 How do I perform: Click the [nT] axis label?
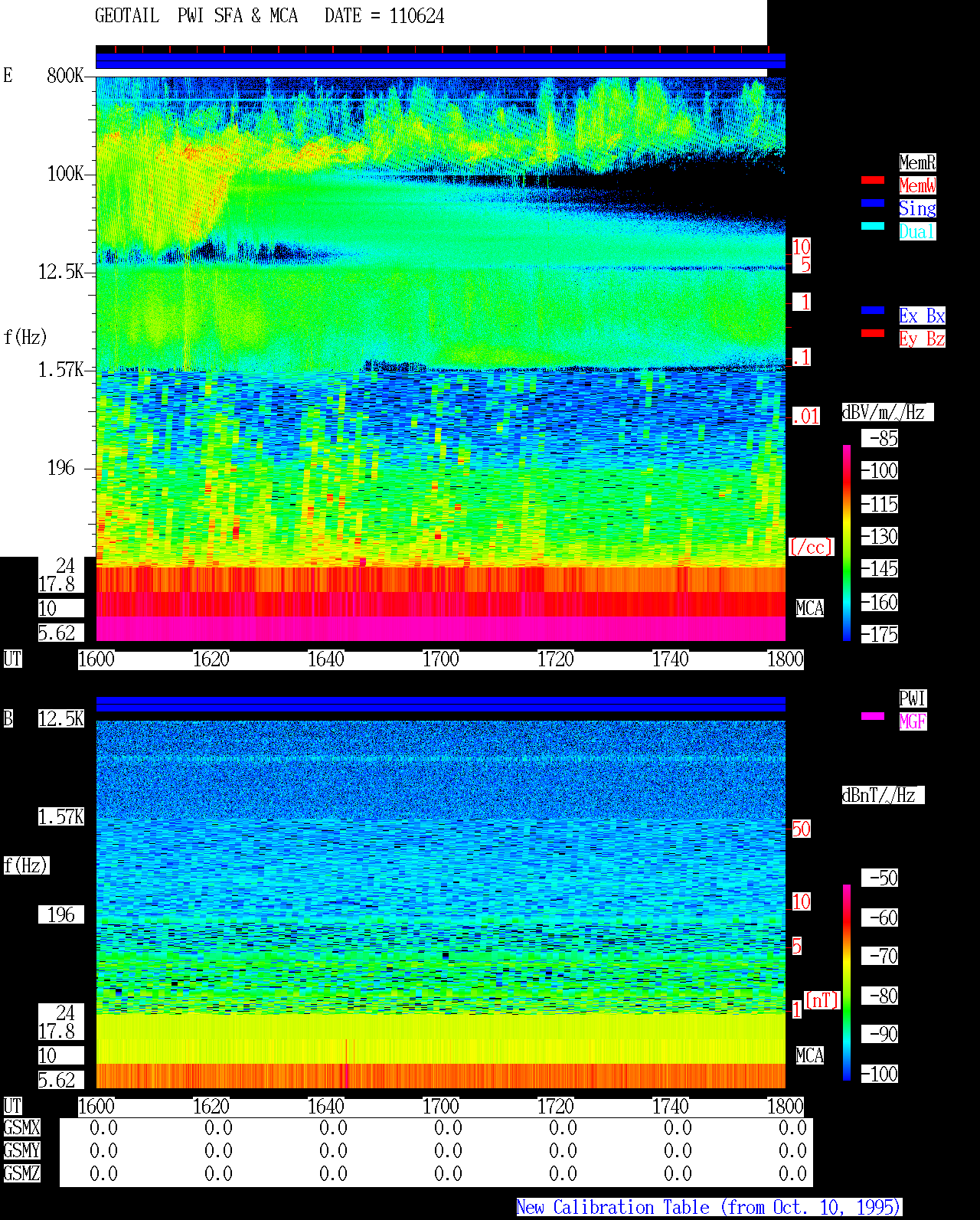822,1000
